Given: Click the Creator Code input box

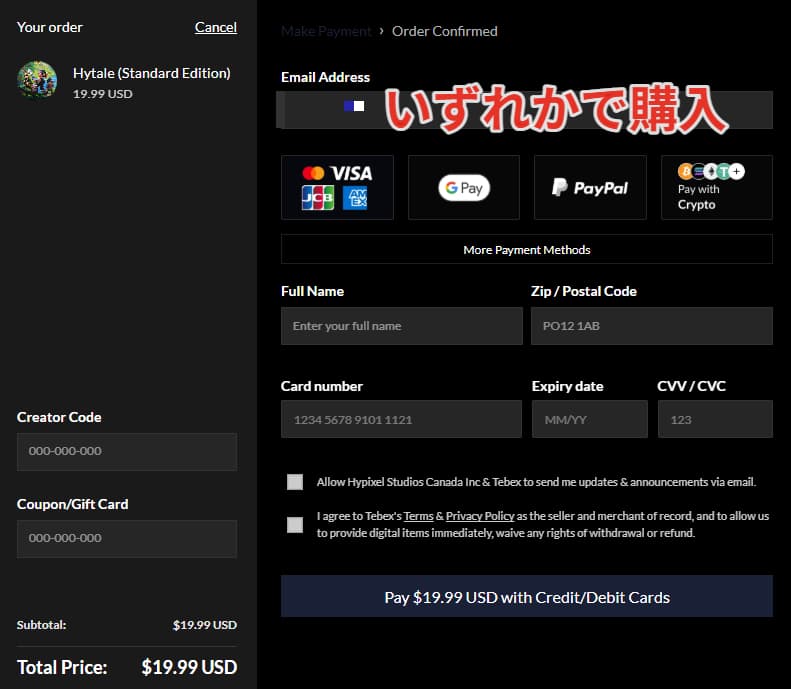Looking at the screenshot, I should (x=127, y=451).
